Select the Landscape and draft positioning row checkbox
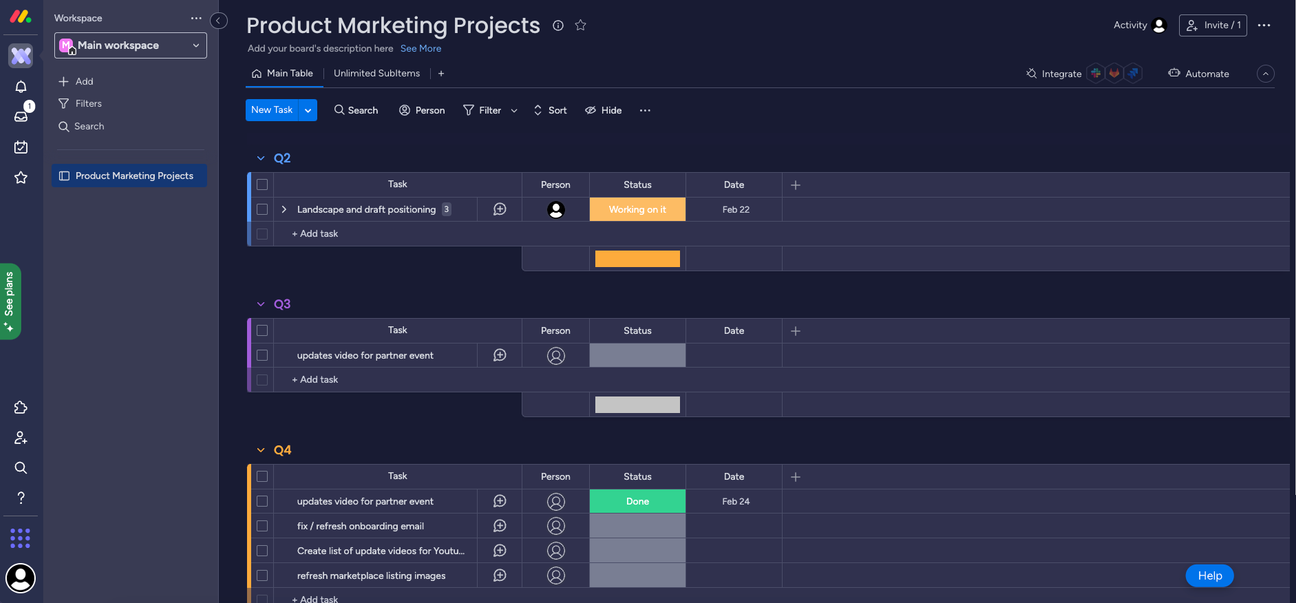Viewport: 1296px width, 603px height. pos(262,209)
